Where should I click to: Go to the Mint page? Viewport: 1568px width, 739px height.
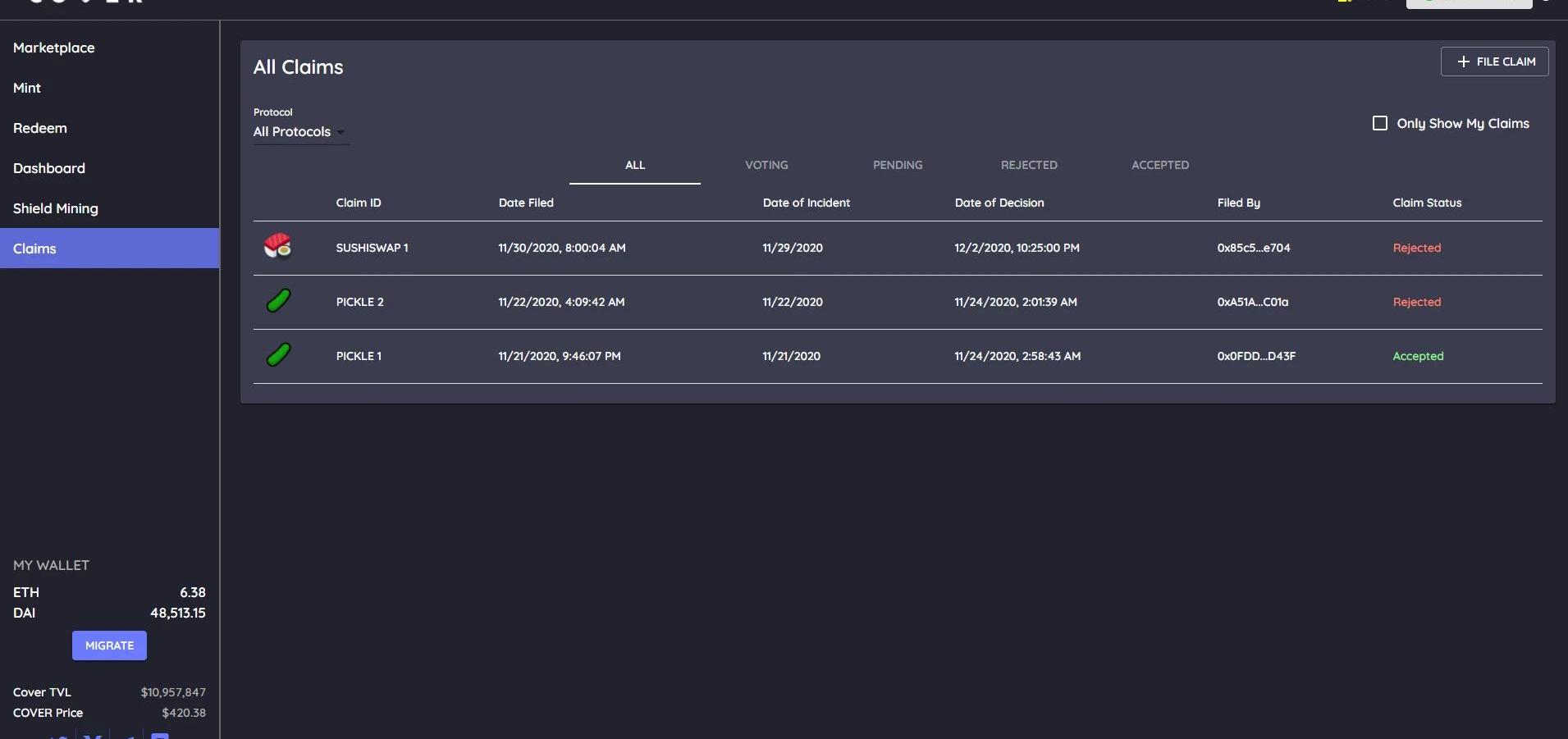[x=27, y=88]
